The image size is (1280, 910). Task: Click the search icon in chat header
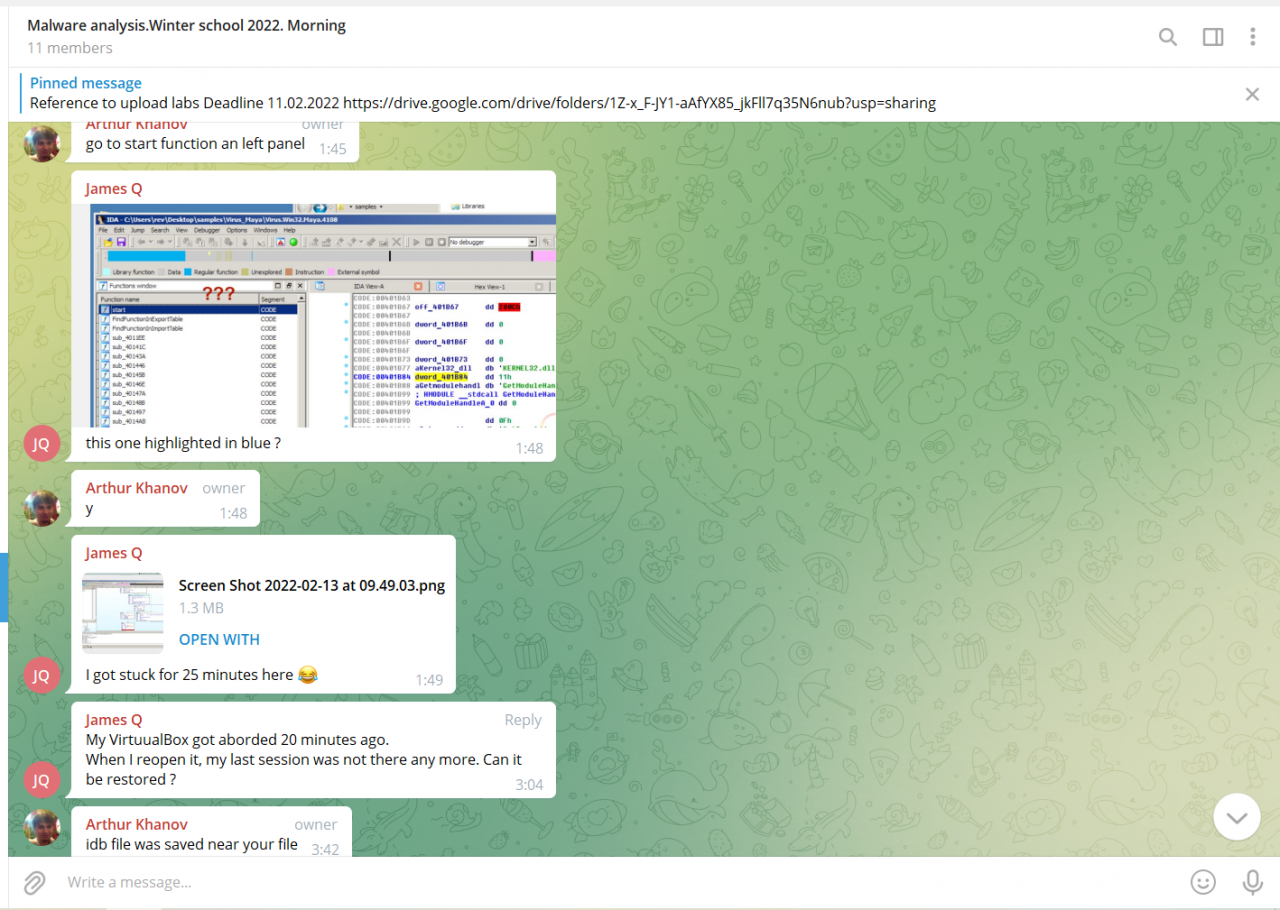[1168, 37]
